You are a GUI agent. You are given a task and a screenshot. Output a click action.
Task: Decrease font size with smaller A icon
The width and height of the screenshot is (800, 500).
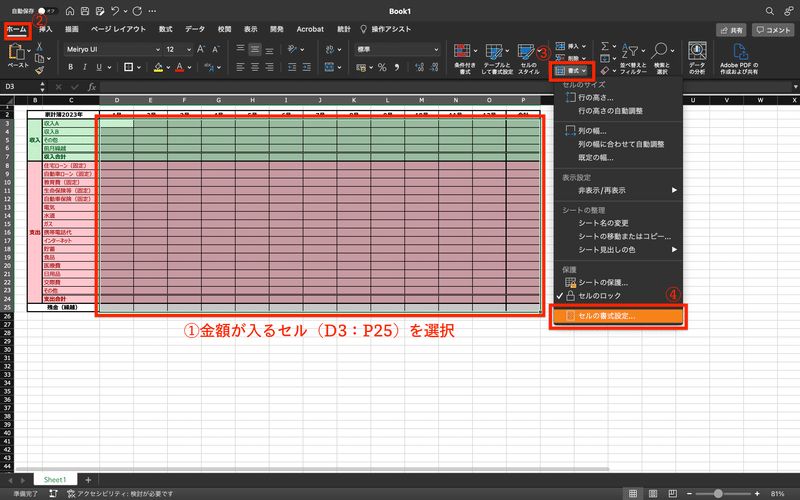coord(215,49)
